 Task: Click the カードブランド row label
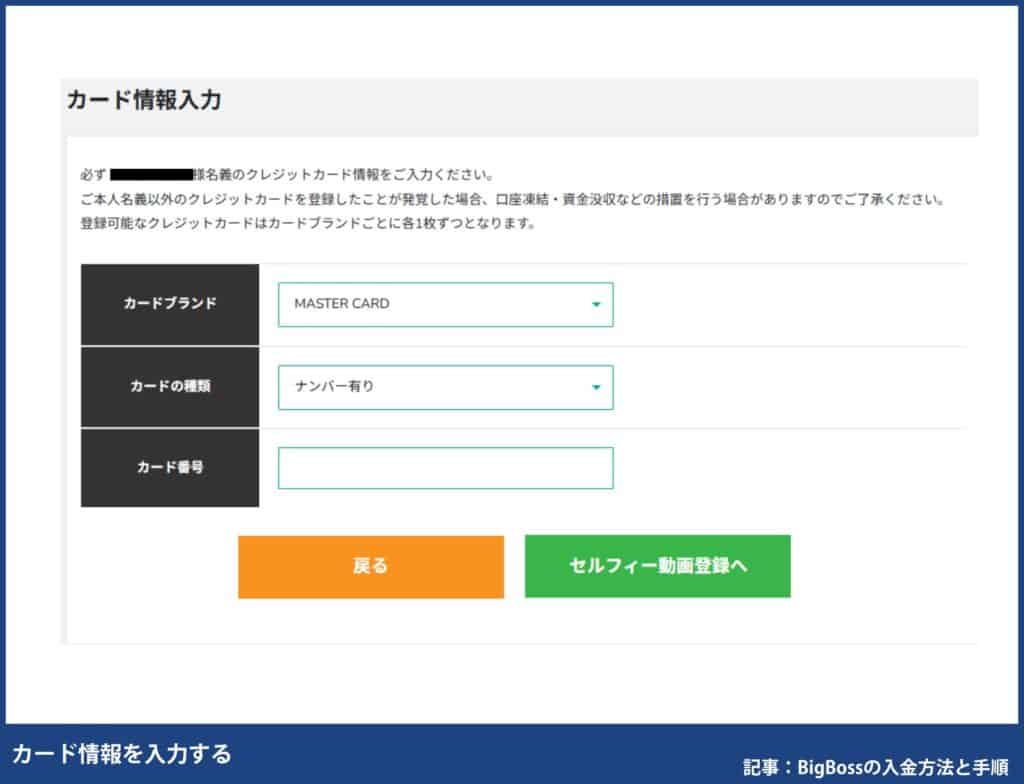168,304
